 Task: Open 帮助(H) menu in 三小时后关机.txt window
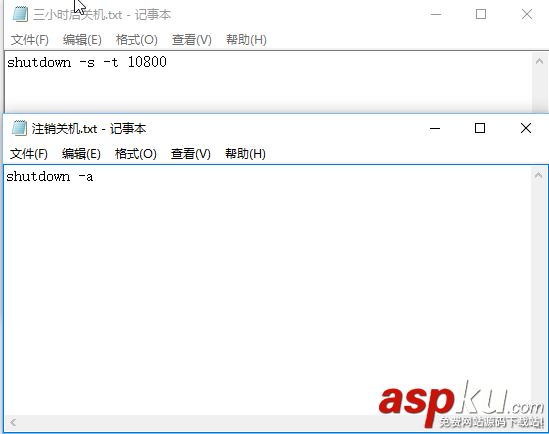tap(246, 40)
